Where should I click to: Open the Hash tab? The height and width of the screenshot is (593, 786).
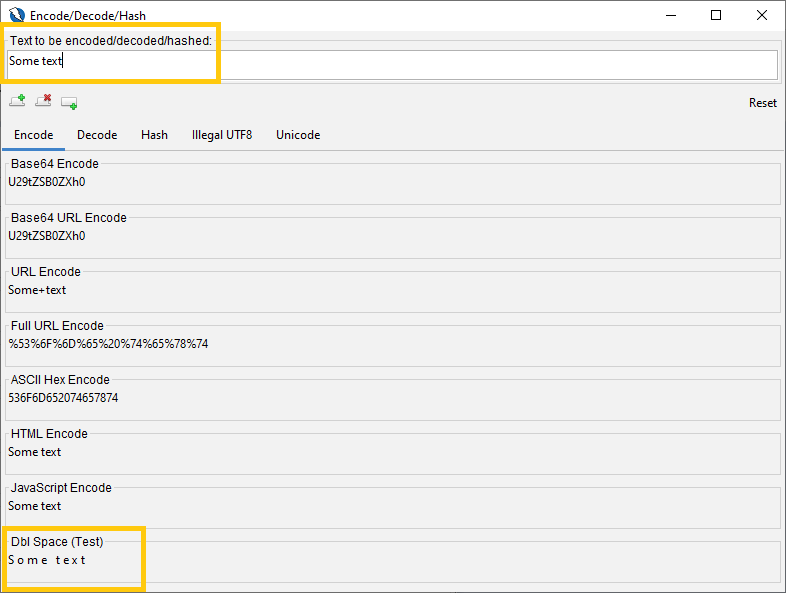pyautogui.click(x=154, y=135)
